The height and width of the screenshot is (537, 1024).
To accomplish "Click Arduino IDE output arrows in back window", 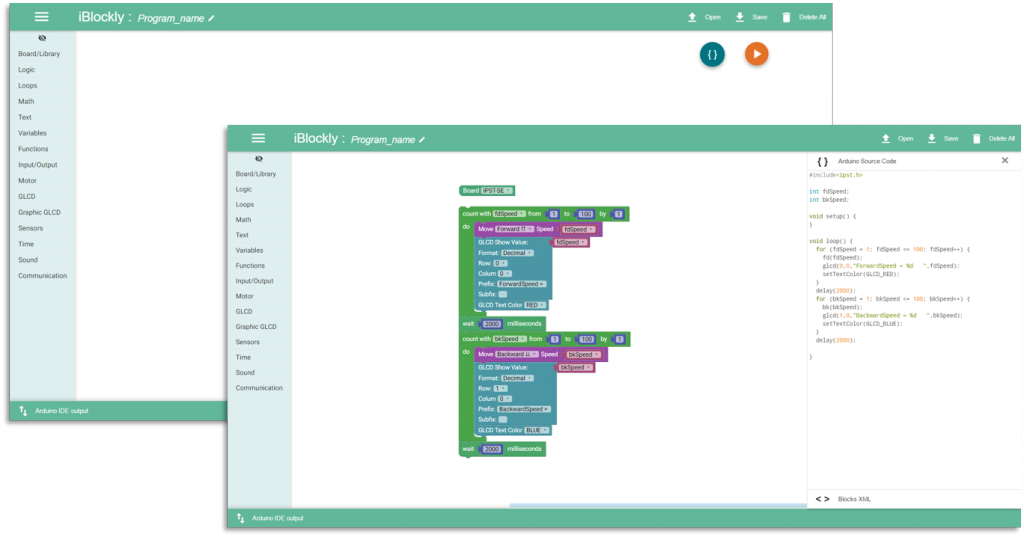I will (x=23, y=411).
